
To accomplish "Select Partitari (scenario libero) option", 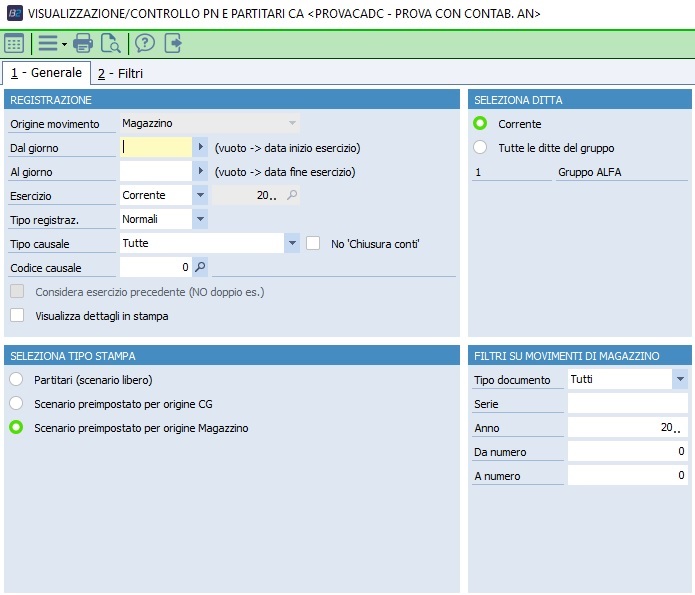I will pos(16,380).
